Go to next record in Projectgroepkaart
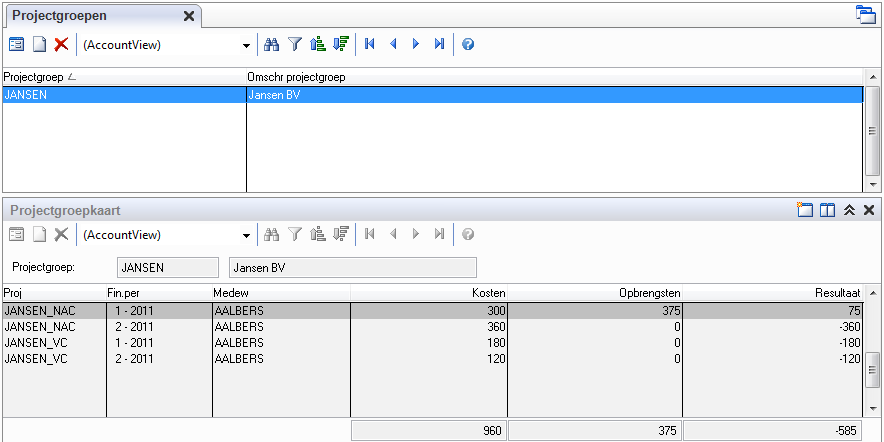Viewport: 884px width, 442px height. click(416, 235)
